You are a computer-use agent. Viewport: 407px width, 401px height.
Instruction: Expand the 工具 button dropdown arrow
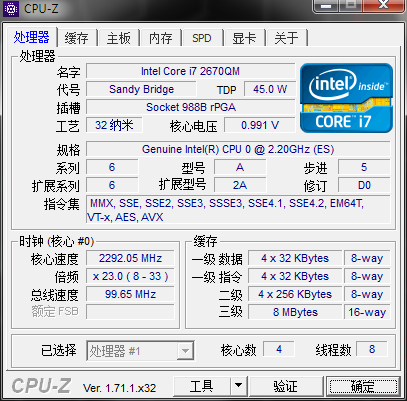coord(238,386)
